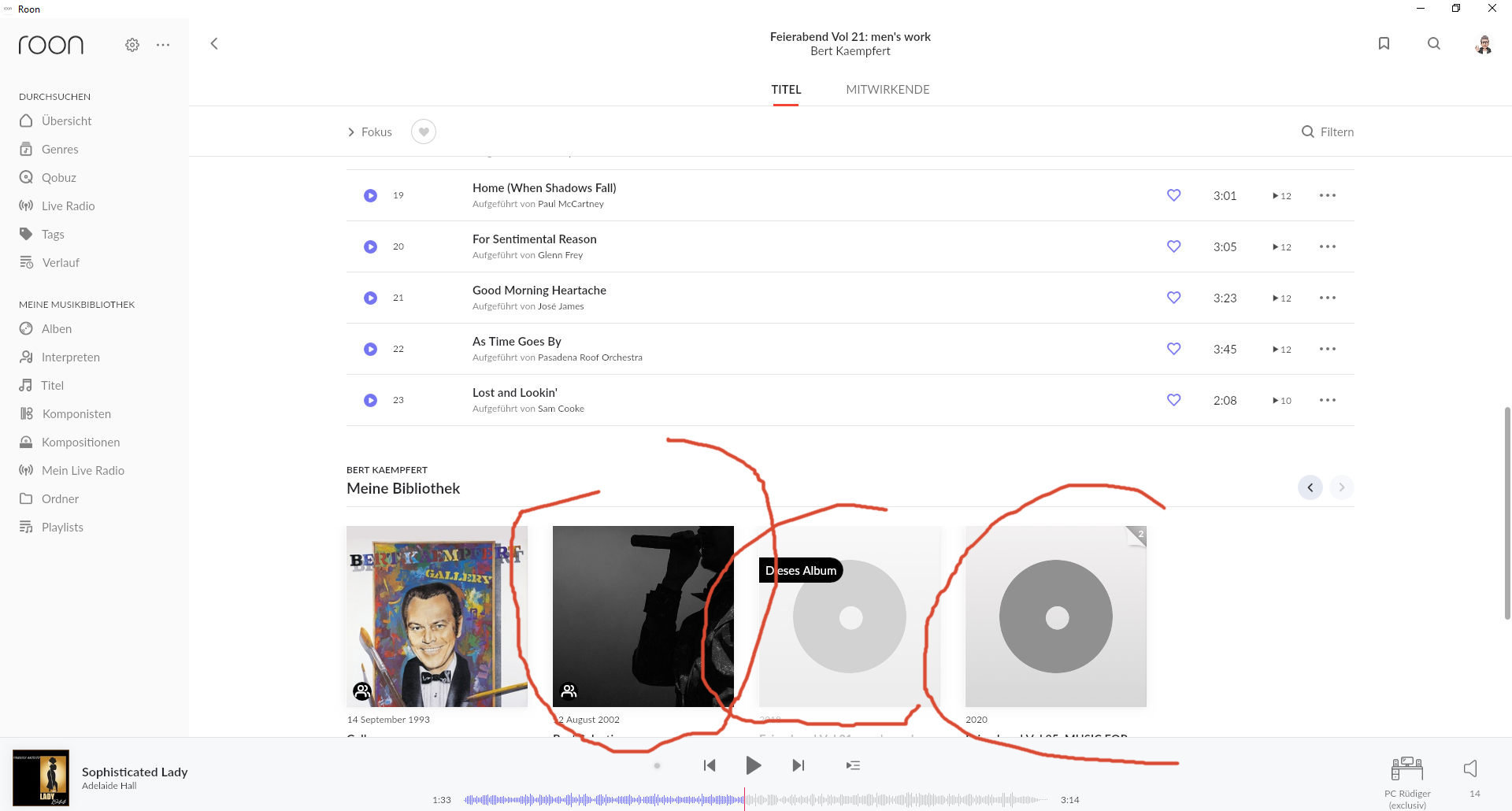This screenshot has width=1512, height=811.
Task: Open Live Radio in the sidebar
Action: [x=57, y=206]
